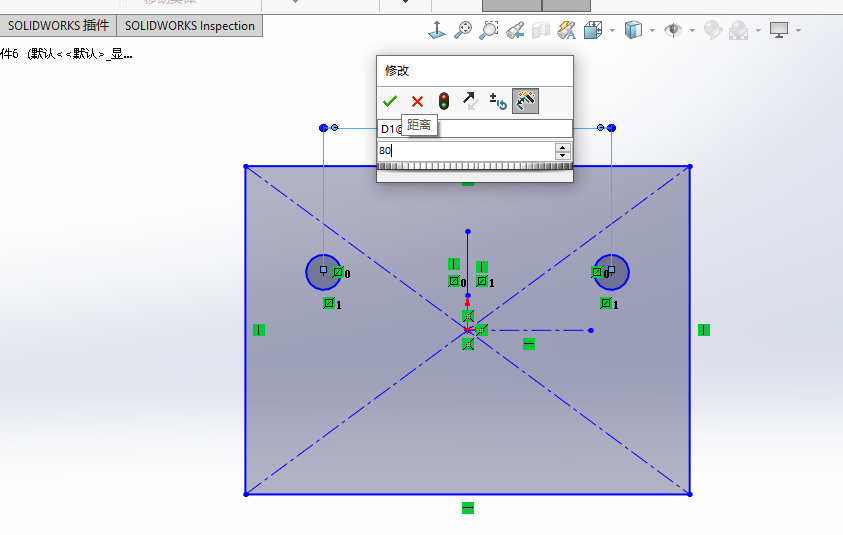
Task: Select the vertical relation icon on the right edge
Action: (x=704, y=330)
